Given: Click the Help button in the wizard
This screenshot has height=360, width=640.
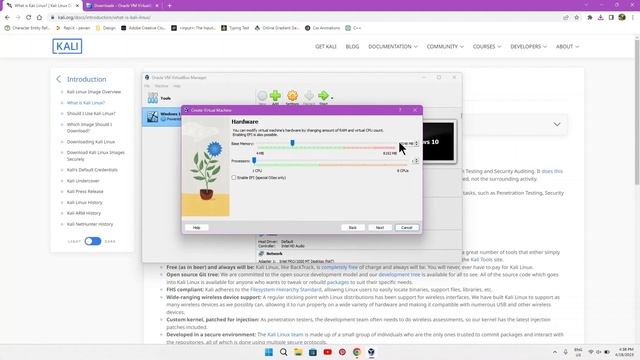Looking at the screenshot, I should (196, 227).
